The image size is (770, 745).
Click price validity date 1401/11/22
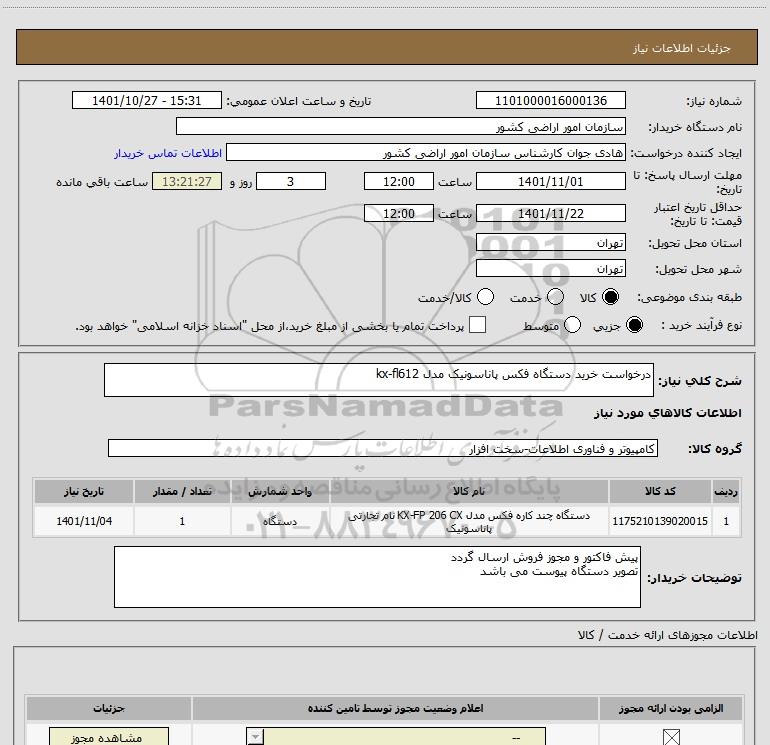tap(550, 213)
